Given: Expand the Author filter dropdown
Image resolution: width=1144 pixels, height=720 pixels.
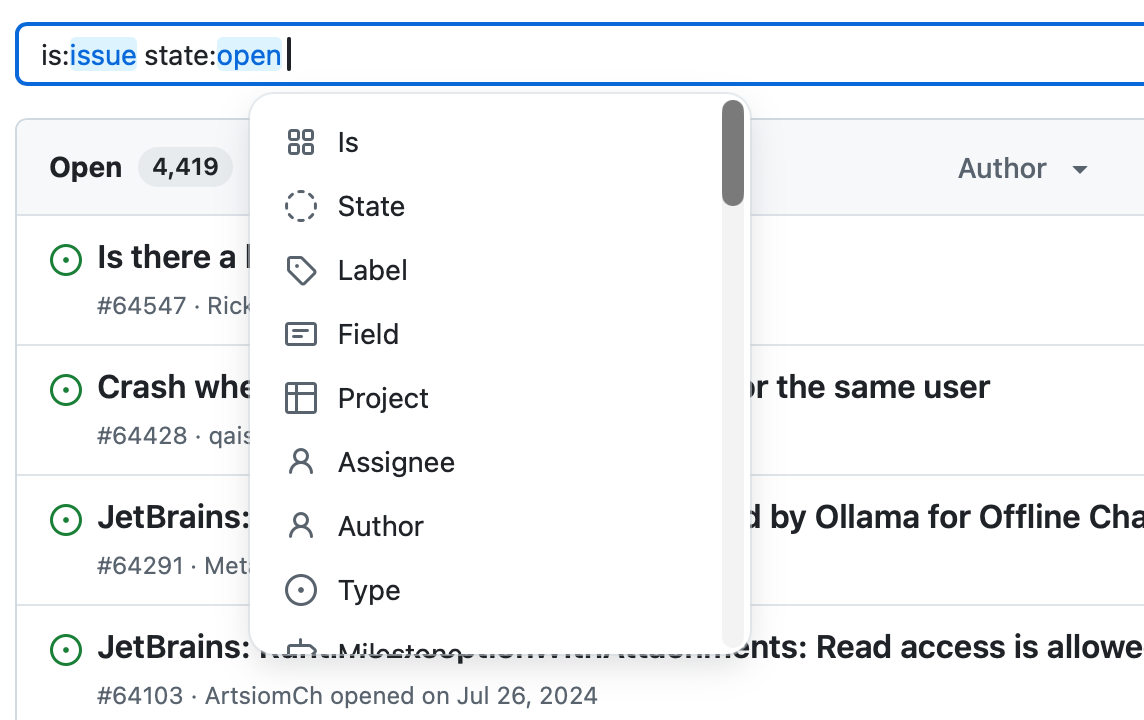Looking at the screenshot, I should (x=1003, y=168).
